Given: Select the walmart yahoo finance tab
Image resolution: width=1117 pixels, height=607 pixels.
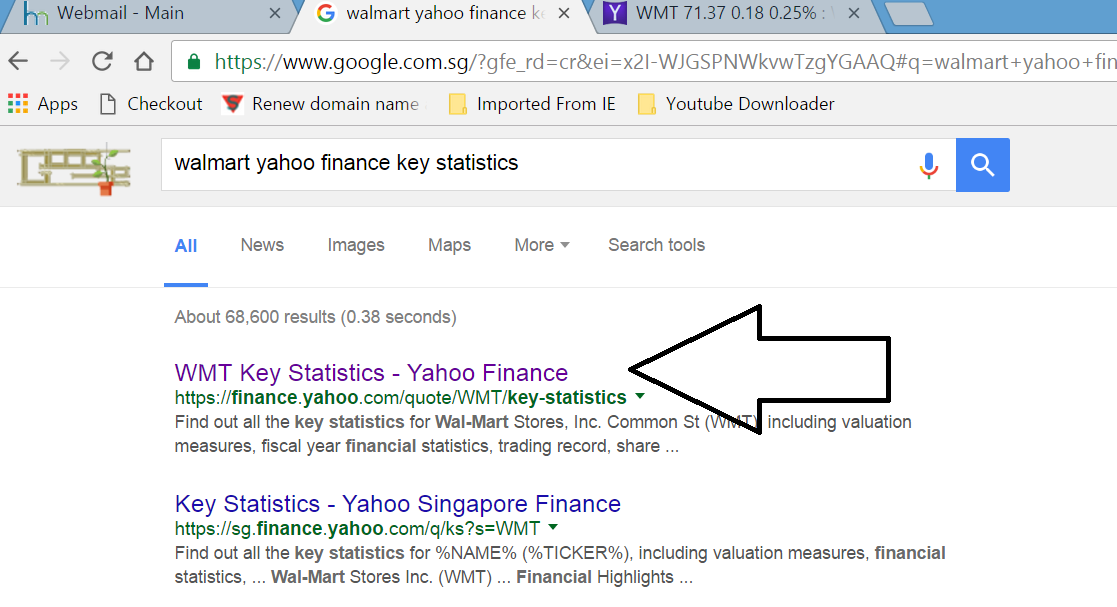Looking at the screenshot, I should (x=442, y=14).
